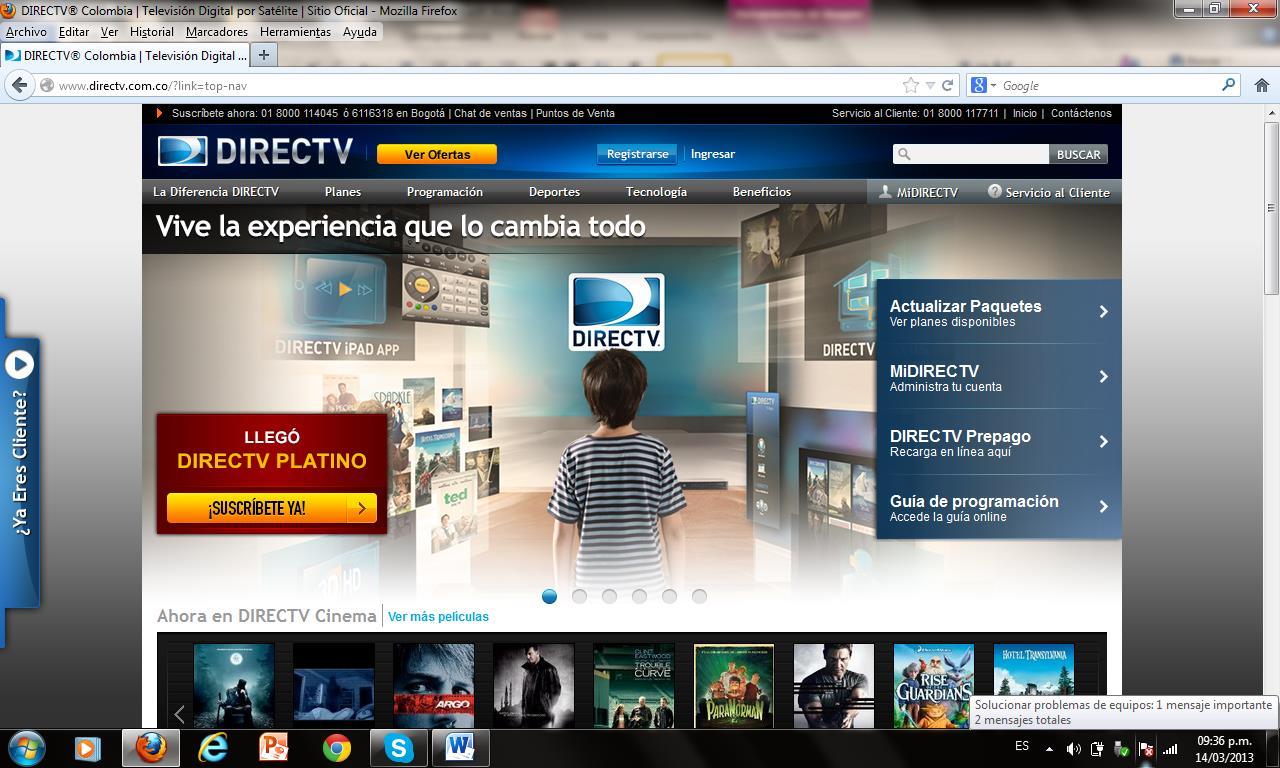The height and width of the screenshot is (768, 1280).
Task: Select the fifth carousel slide dot
Action: point(669,596)
